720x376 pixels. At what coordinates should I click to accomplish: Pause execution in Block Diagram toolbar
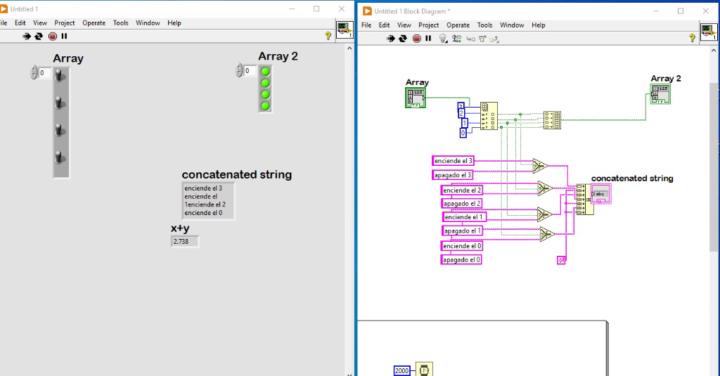(x=428, y=39)
